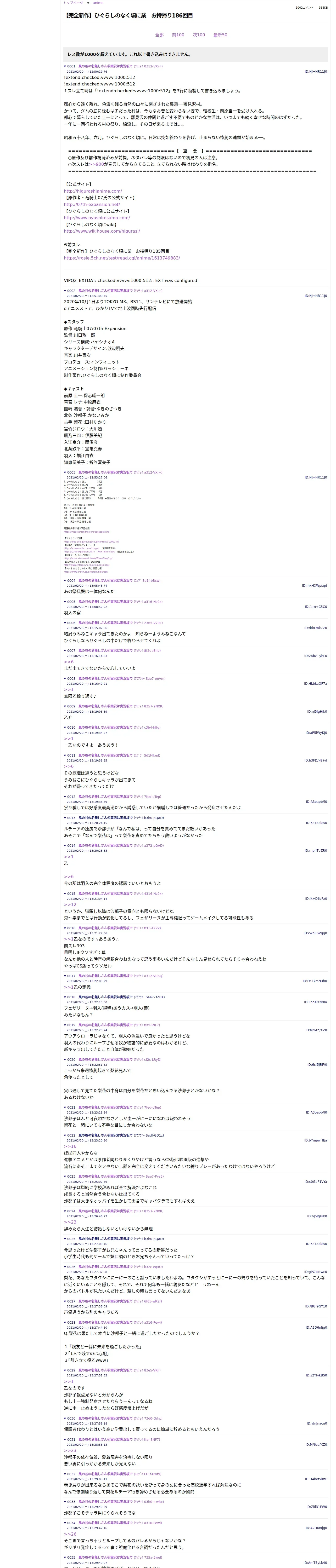
Task: Follow the >>1 anchor in post 0010
Action: click(x=69, y=738)
